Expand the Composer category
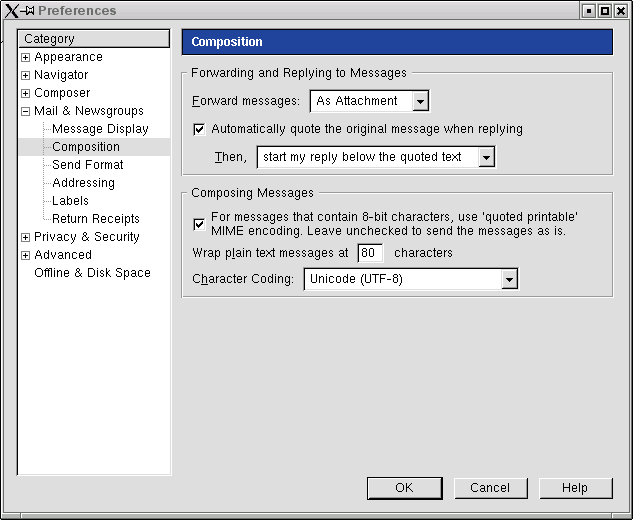The width and height of the screenshot is (633, 520). click(25, 93)
